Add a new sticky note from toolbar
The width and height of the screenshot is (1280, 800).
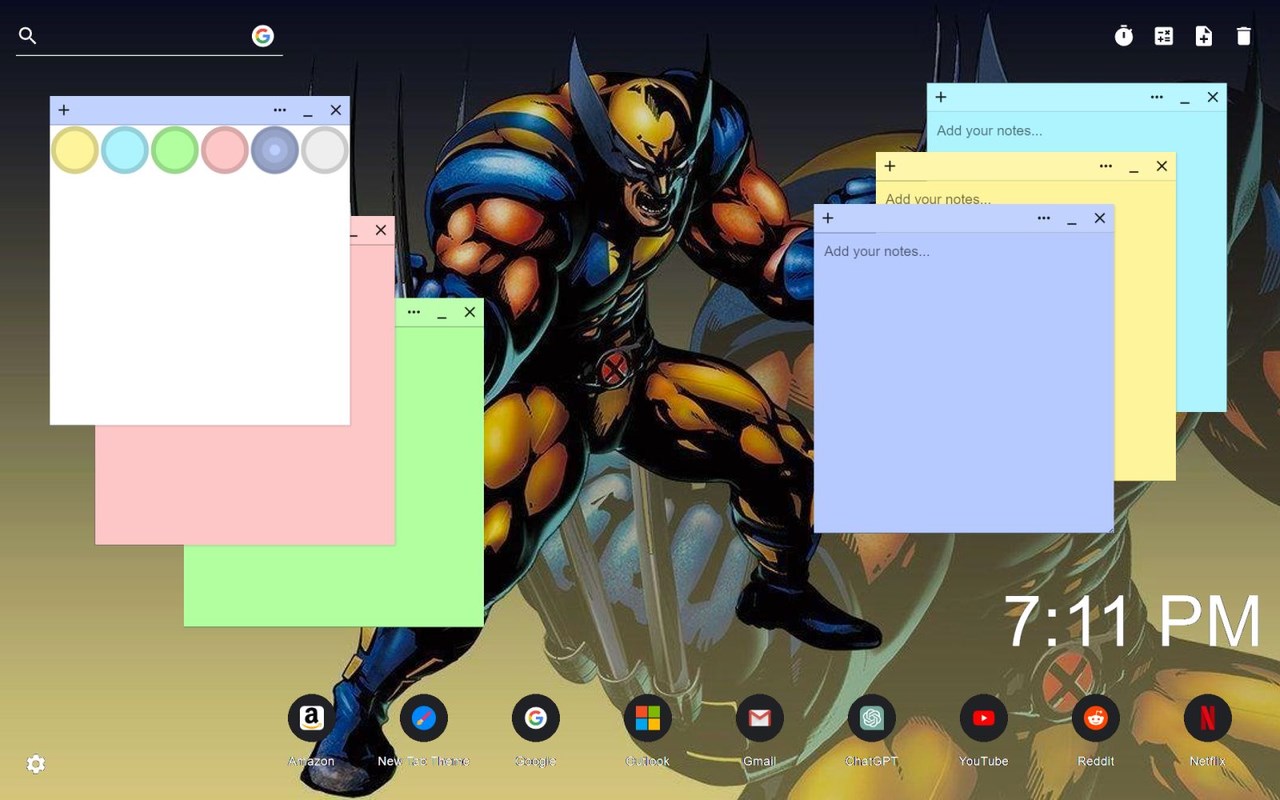point(1204,36)
